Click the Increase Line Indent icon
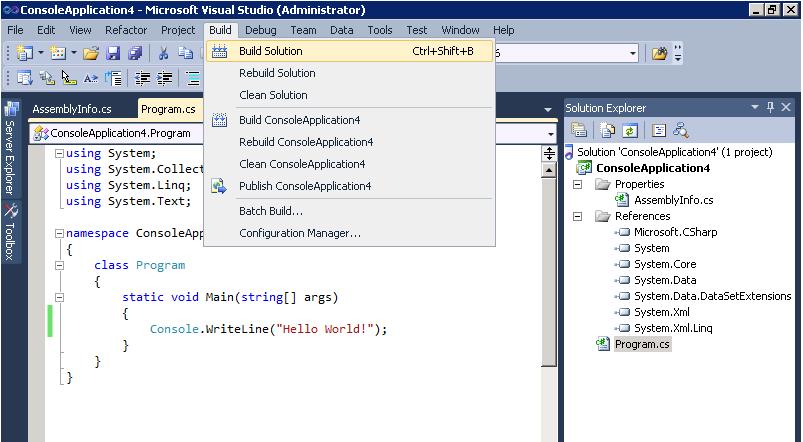803x442 pixels. [x=164, y=78]
